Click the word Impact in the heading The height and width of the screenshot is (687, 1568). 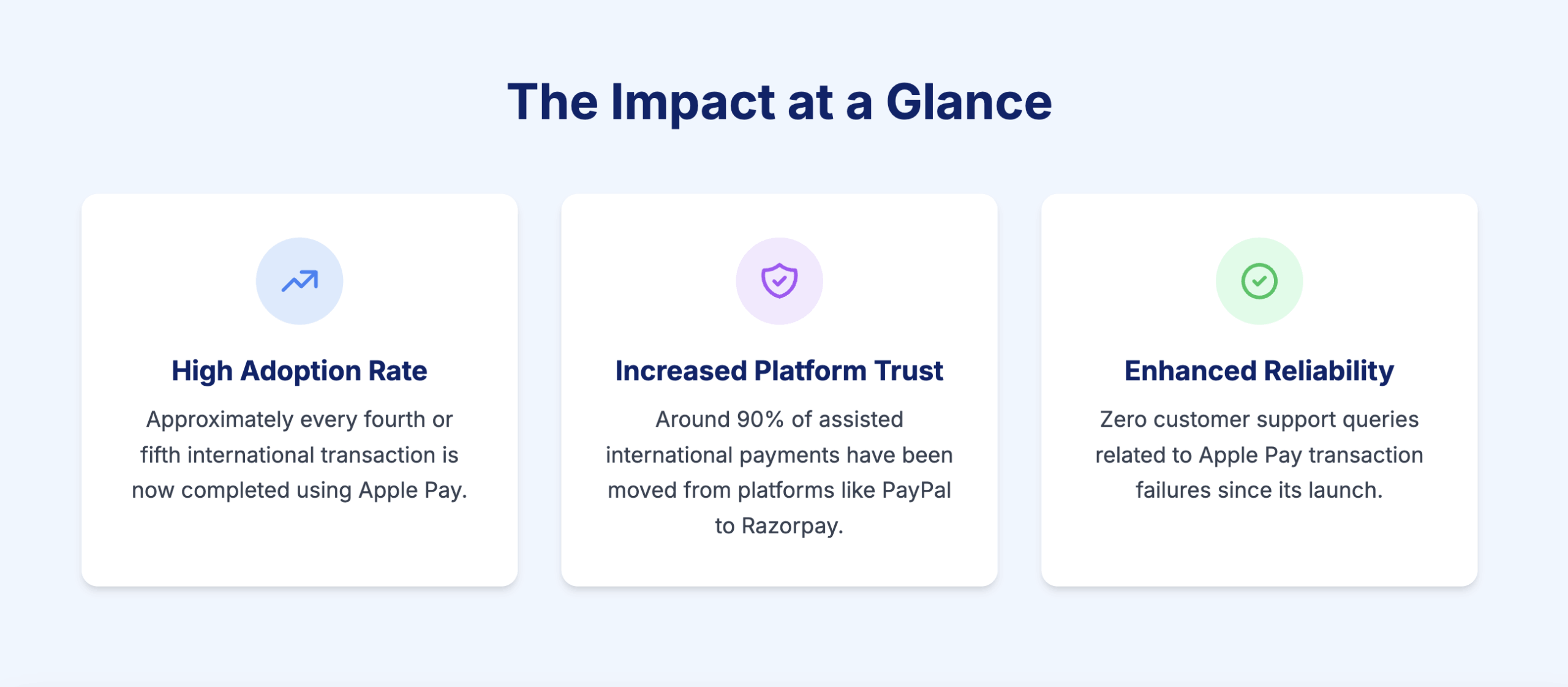[x=692, y=102]
